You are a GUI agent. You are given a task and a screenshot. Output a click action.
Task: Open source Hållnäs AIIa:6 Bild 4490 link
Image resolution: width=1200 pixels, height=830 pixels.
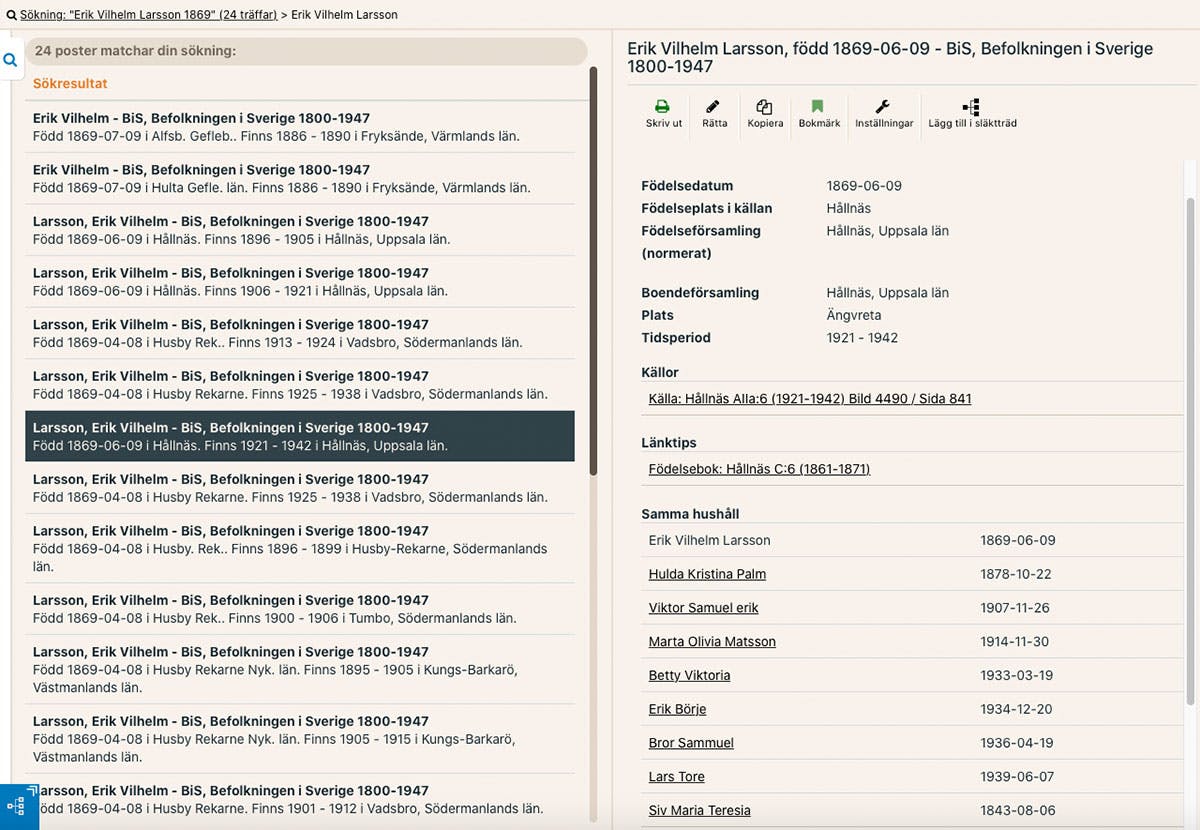click(x=810, y=399)
